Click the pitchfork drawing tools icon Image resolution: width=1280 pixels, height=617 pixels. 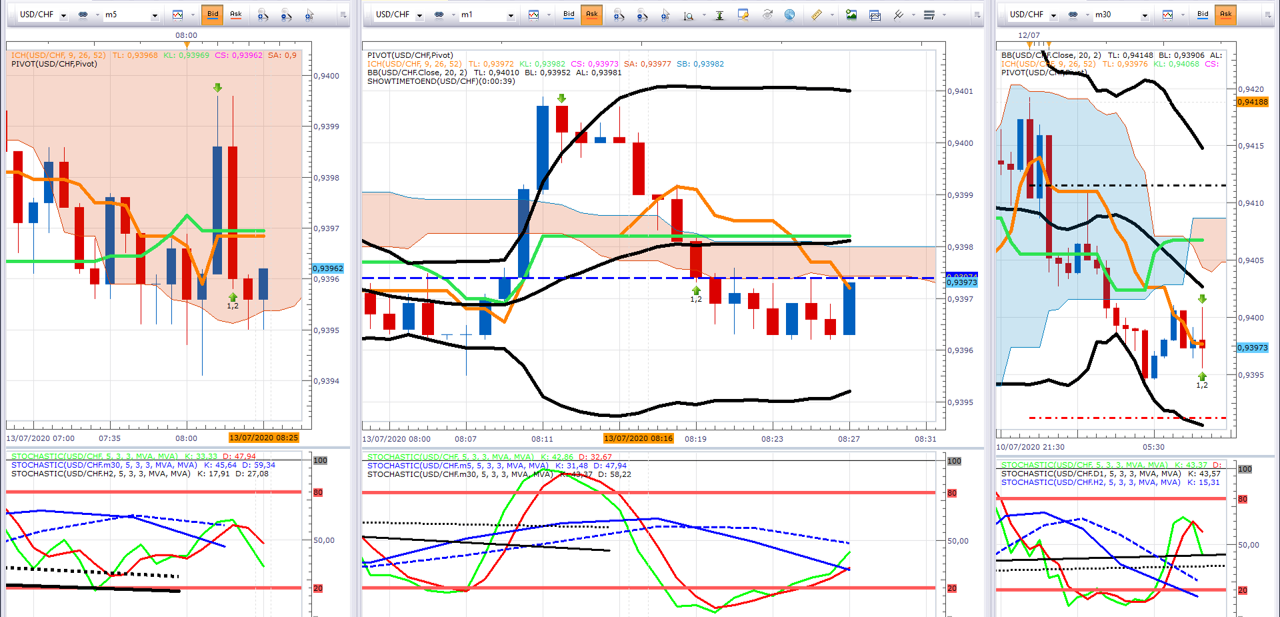[898, 15]
